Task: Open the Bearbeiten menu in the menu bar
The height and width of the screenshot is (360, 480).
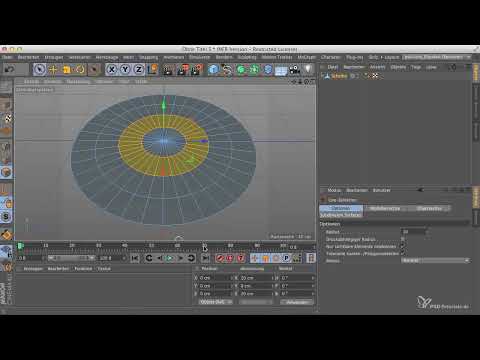Action: click(x=28, y=57)
